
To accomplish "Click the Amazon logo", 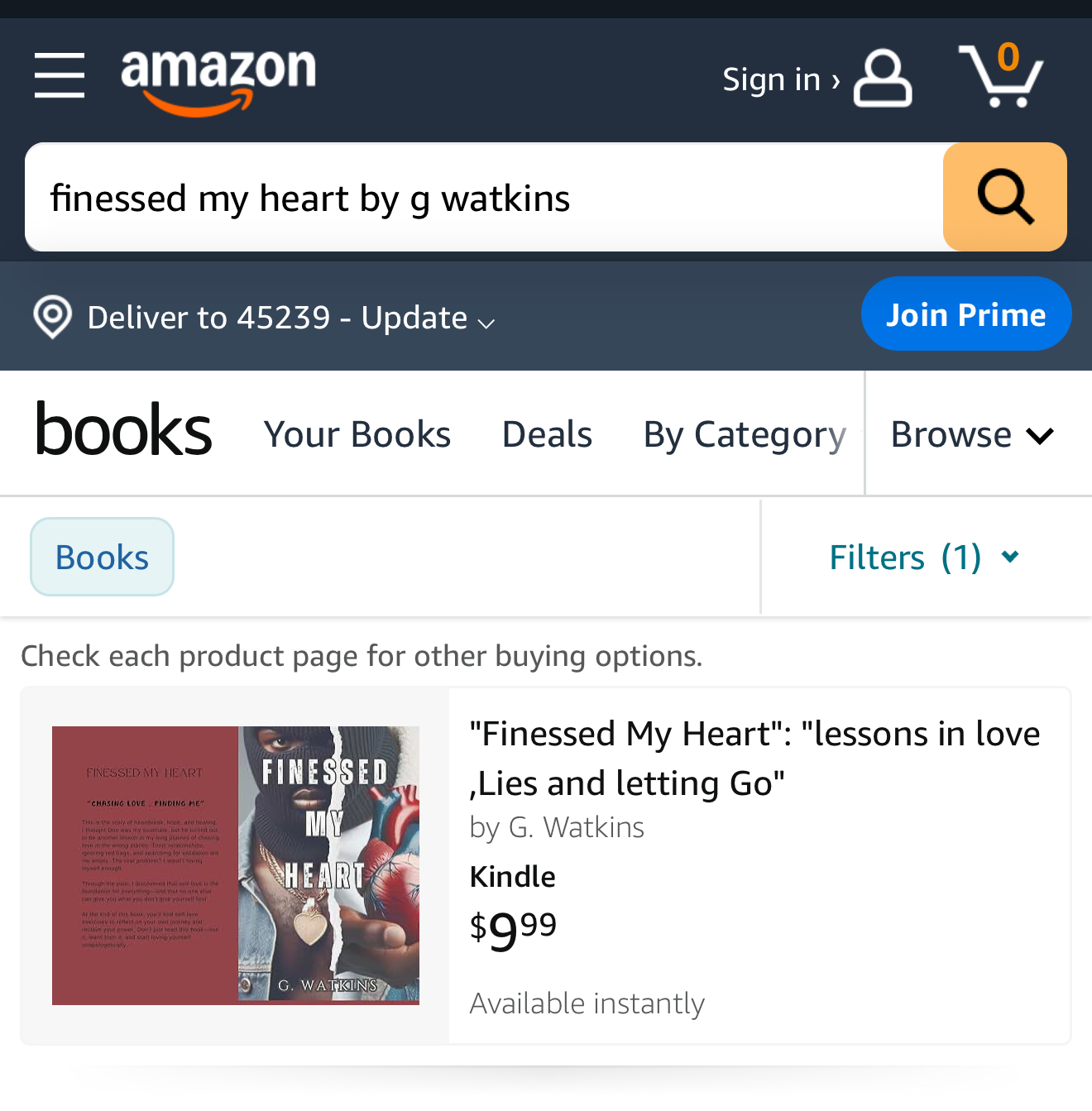I will click(x=218, y=79).
